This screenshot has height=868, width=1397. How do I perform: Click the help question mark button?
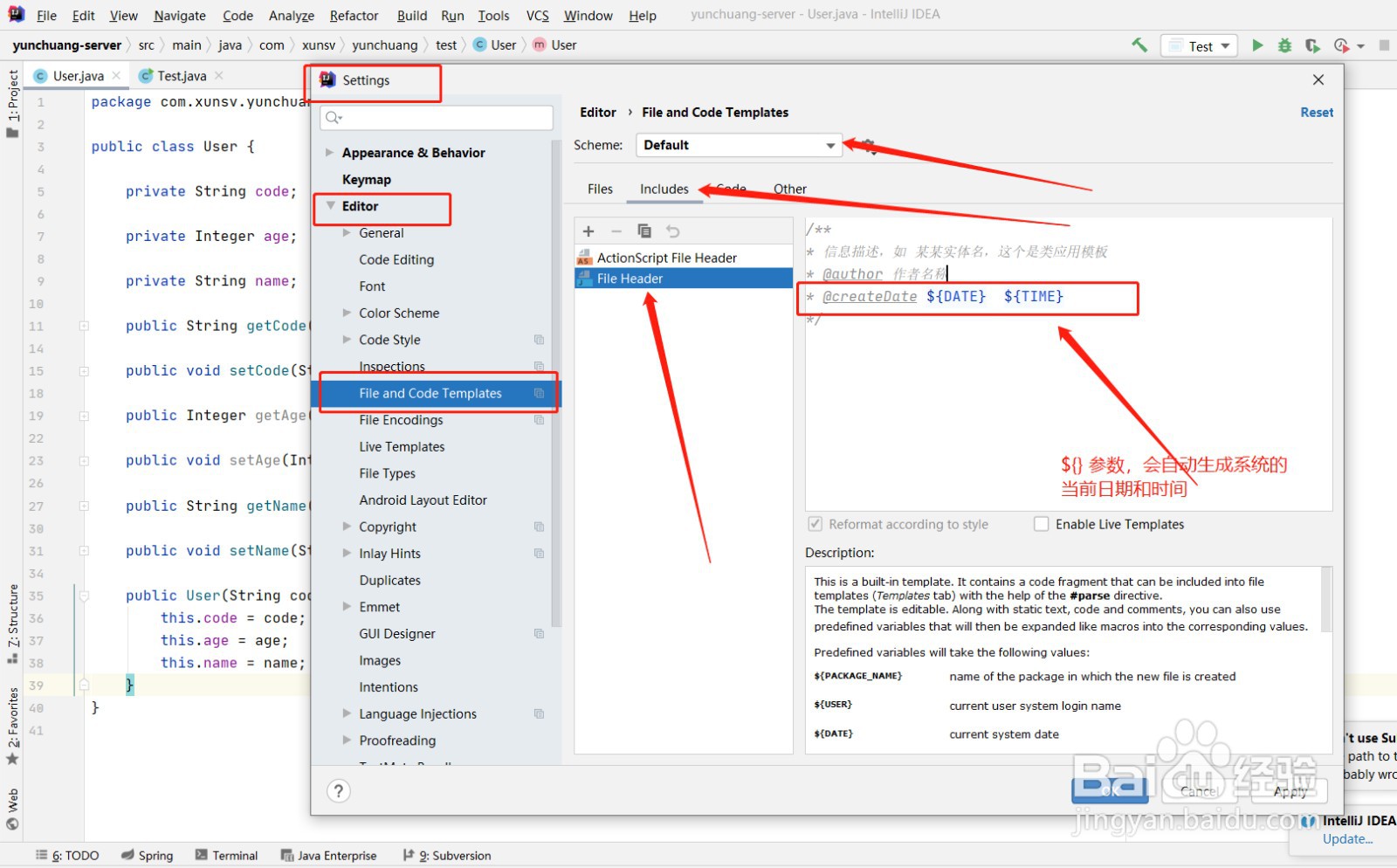click(x=339, y=791)
